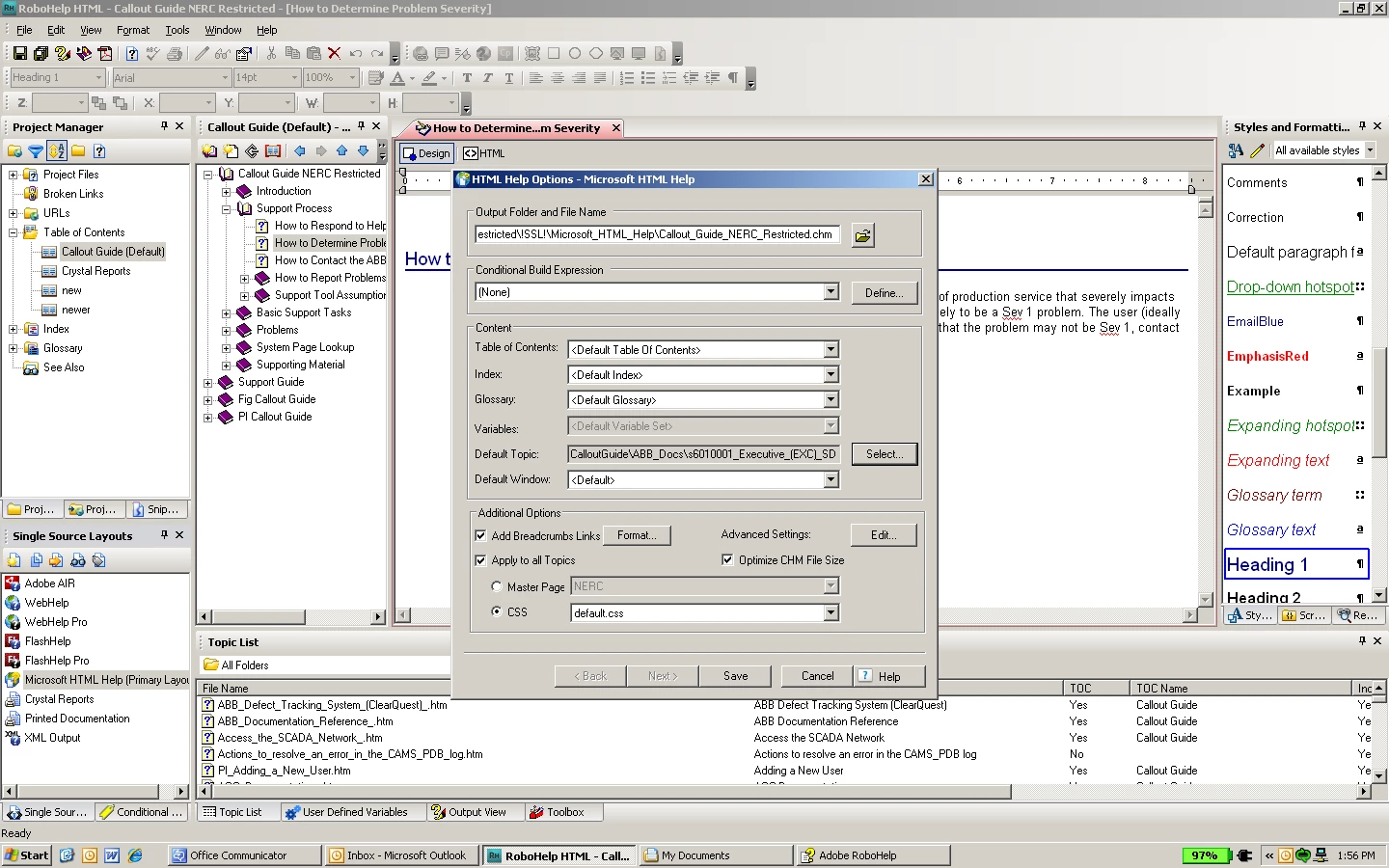
Task: Click the blue down arrow in Callout Guide toolbar
Action: point(363,151)
